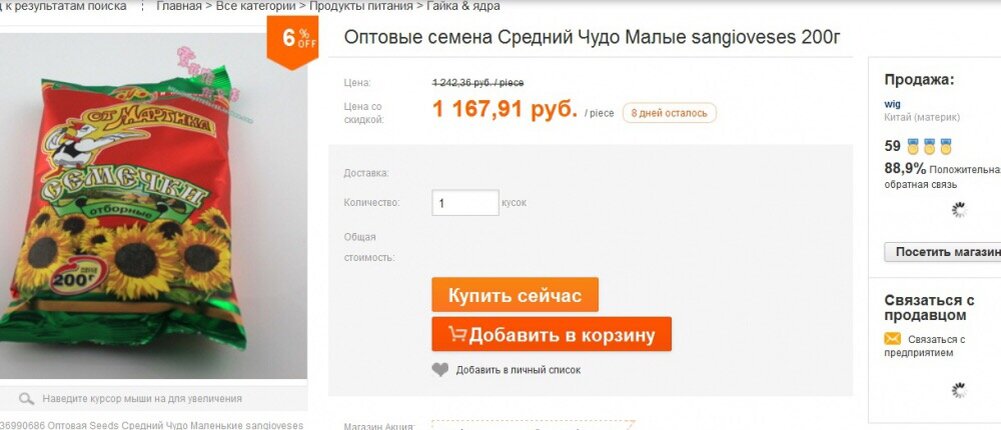The height and width of the screenshot is (430, 1001).
Task: Click the heart wishlist icon
Action: (440, 369)
